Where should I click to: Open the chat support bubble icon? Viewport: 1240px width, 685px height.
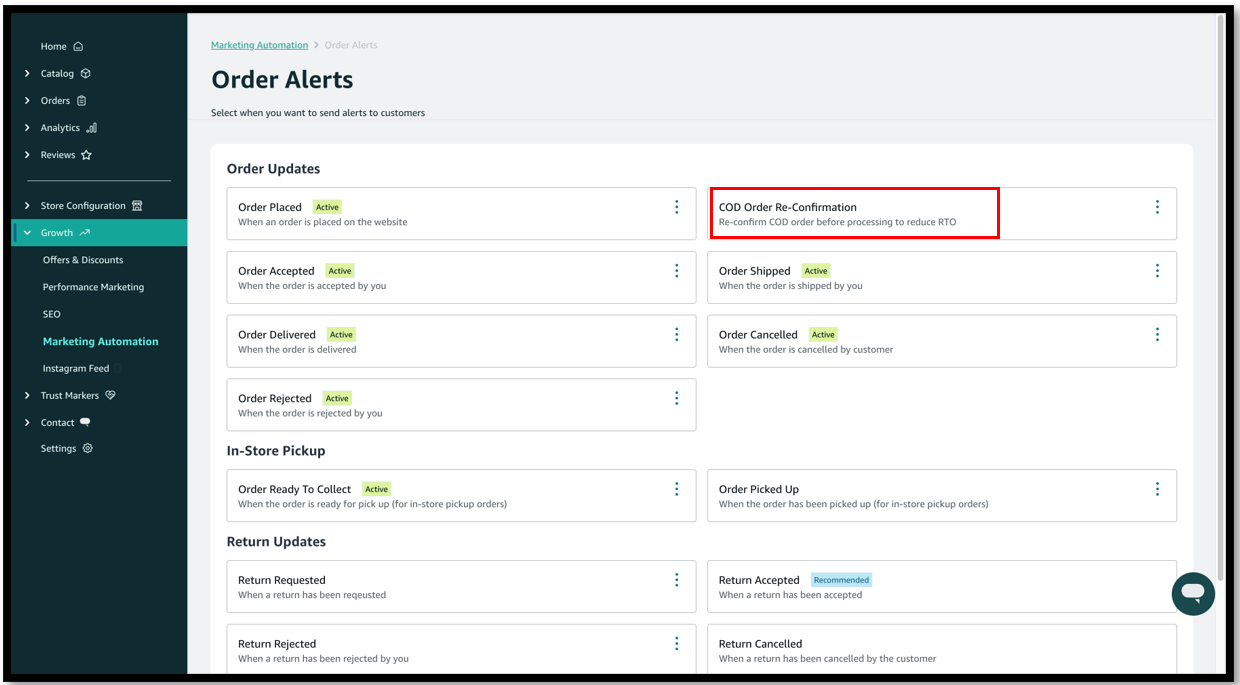1192,593
